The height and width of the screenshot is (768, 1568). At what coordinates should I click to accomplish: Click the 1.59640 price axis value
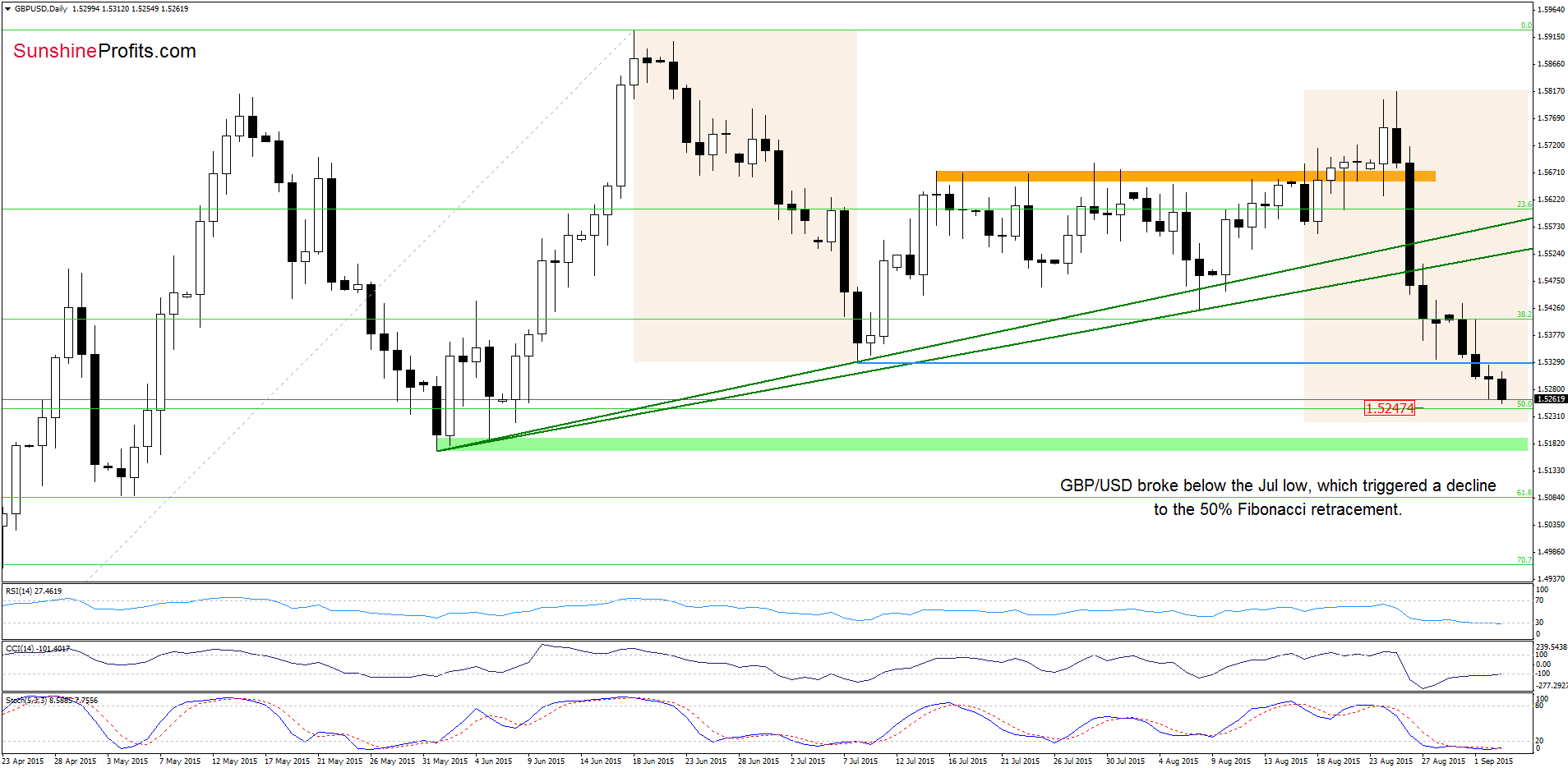(x=1551, y=10)
